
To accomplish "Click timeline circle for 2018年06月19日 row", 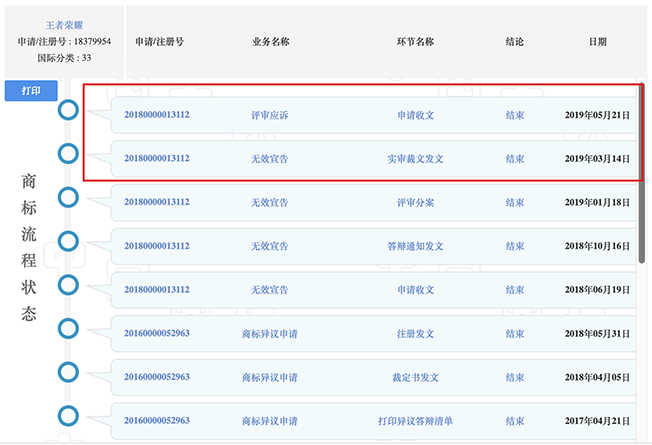I will coord(68,285).
